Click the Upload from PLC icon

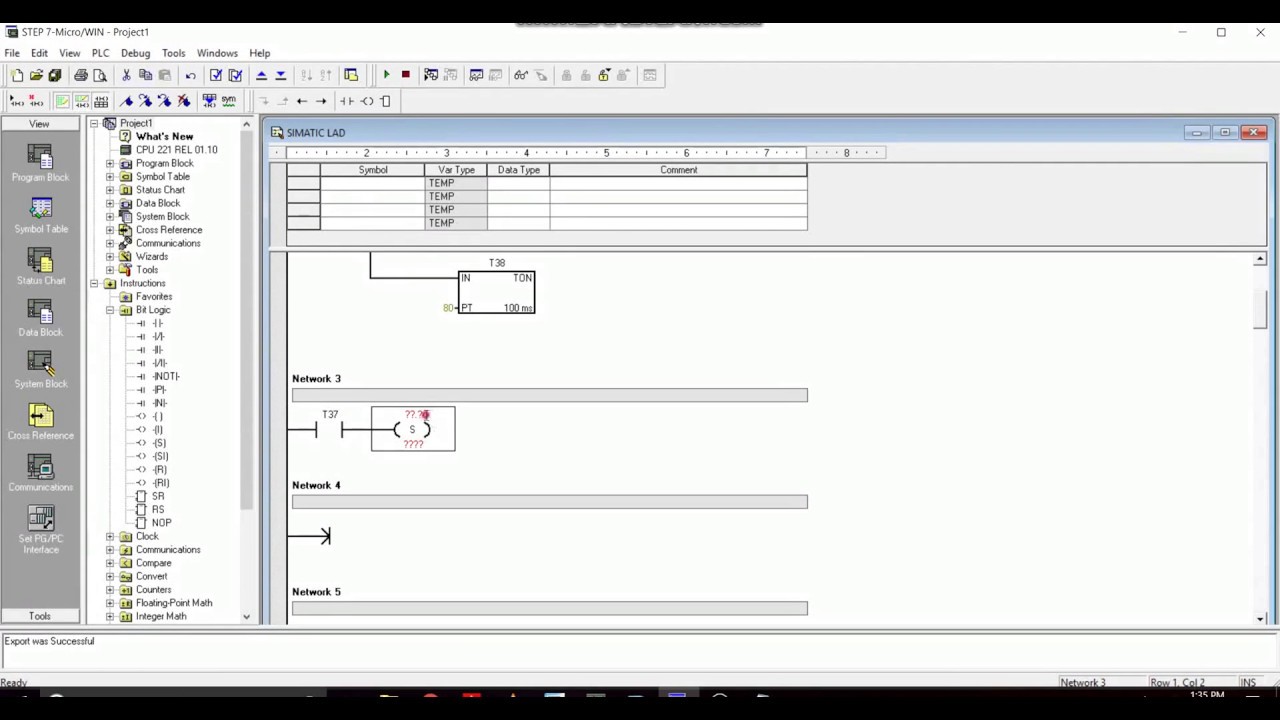pyautogui.click(x=261, y=75)
